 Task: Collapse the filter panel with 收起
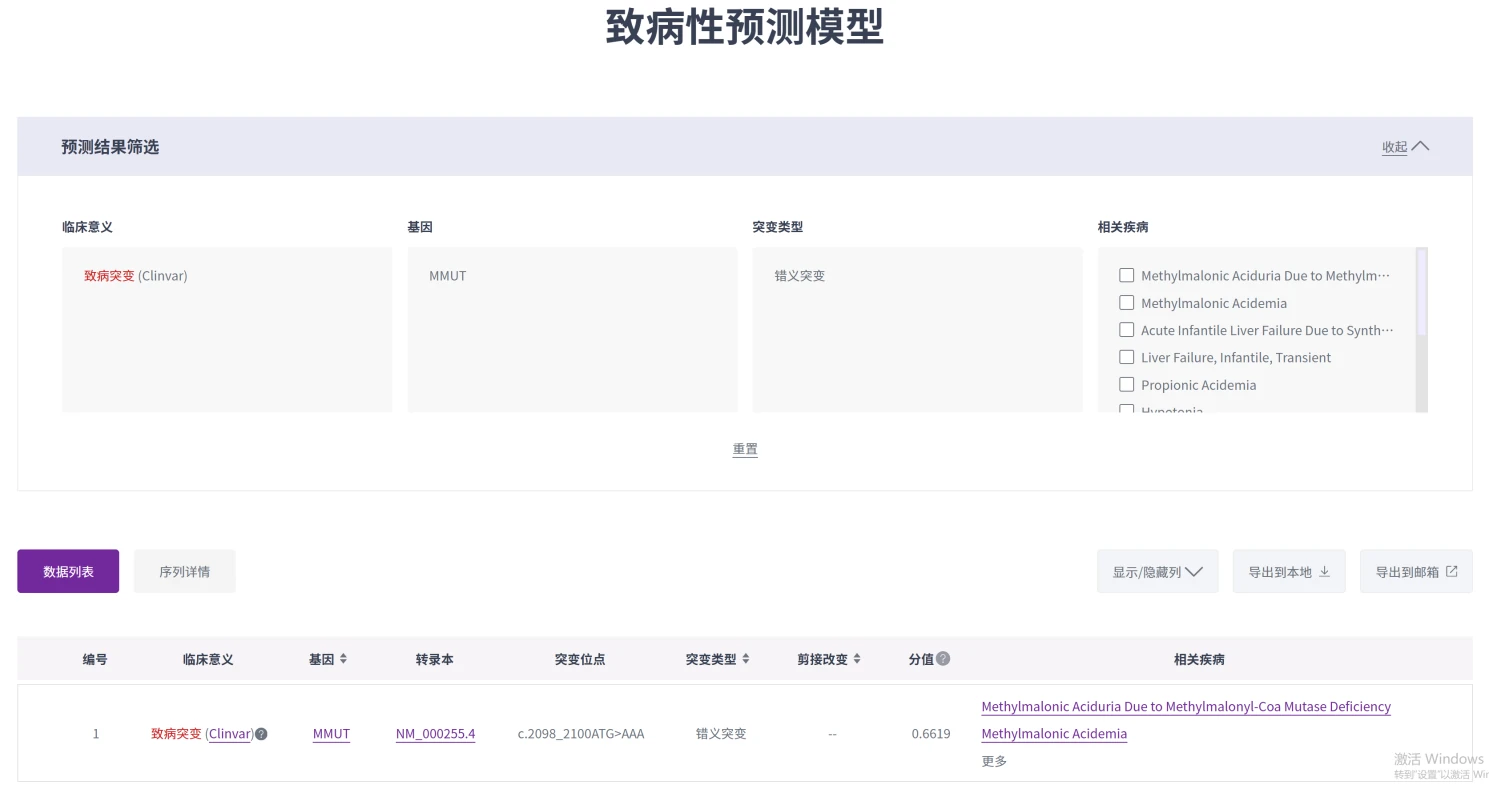coord(1405,147)
